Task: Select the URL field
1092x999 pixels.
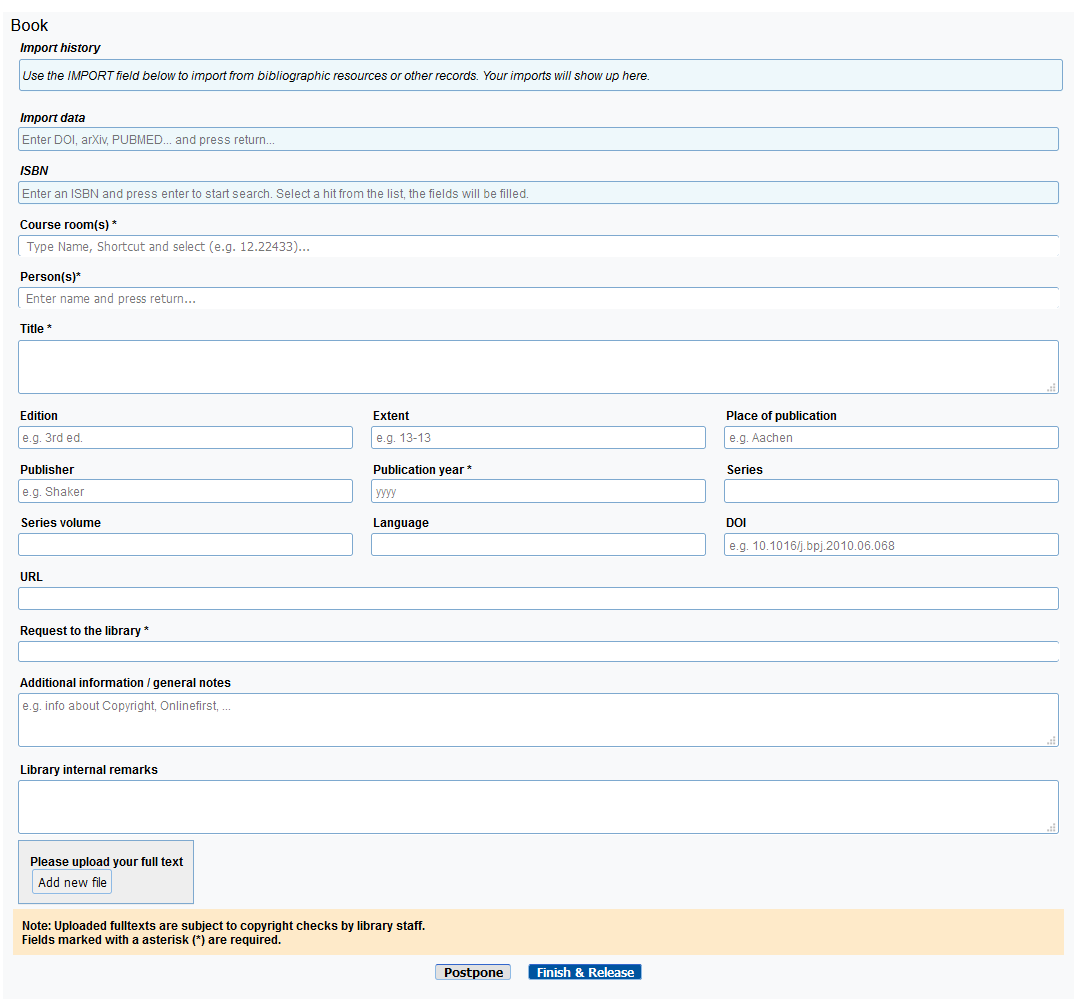Action: click(538, 598)
